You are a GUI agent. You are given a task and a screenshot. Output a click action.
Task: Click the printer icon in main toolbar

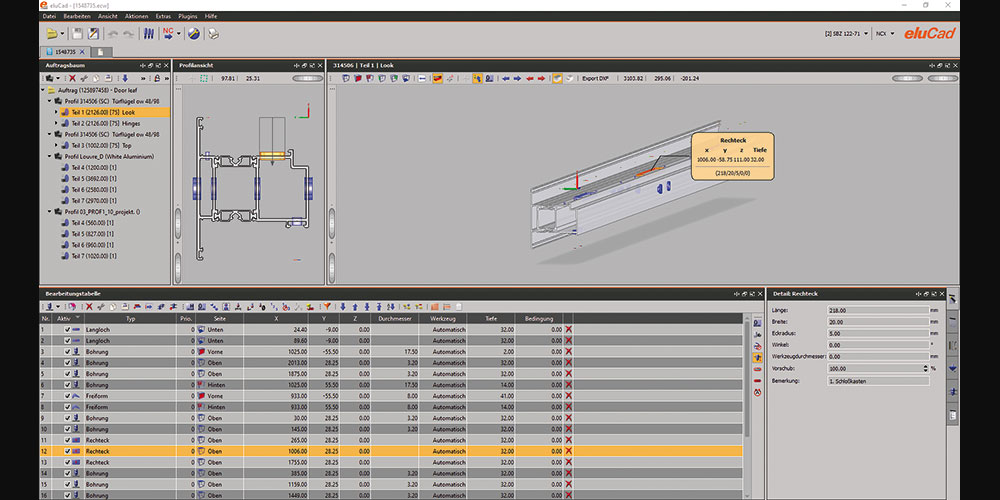pyautogui.click(x=215, y=34)
